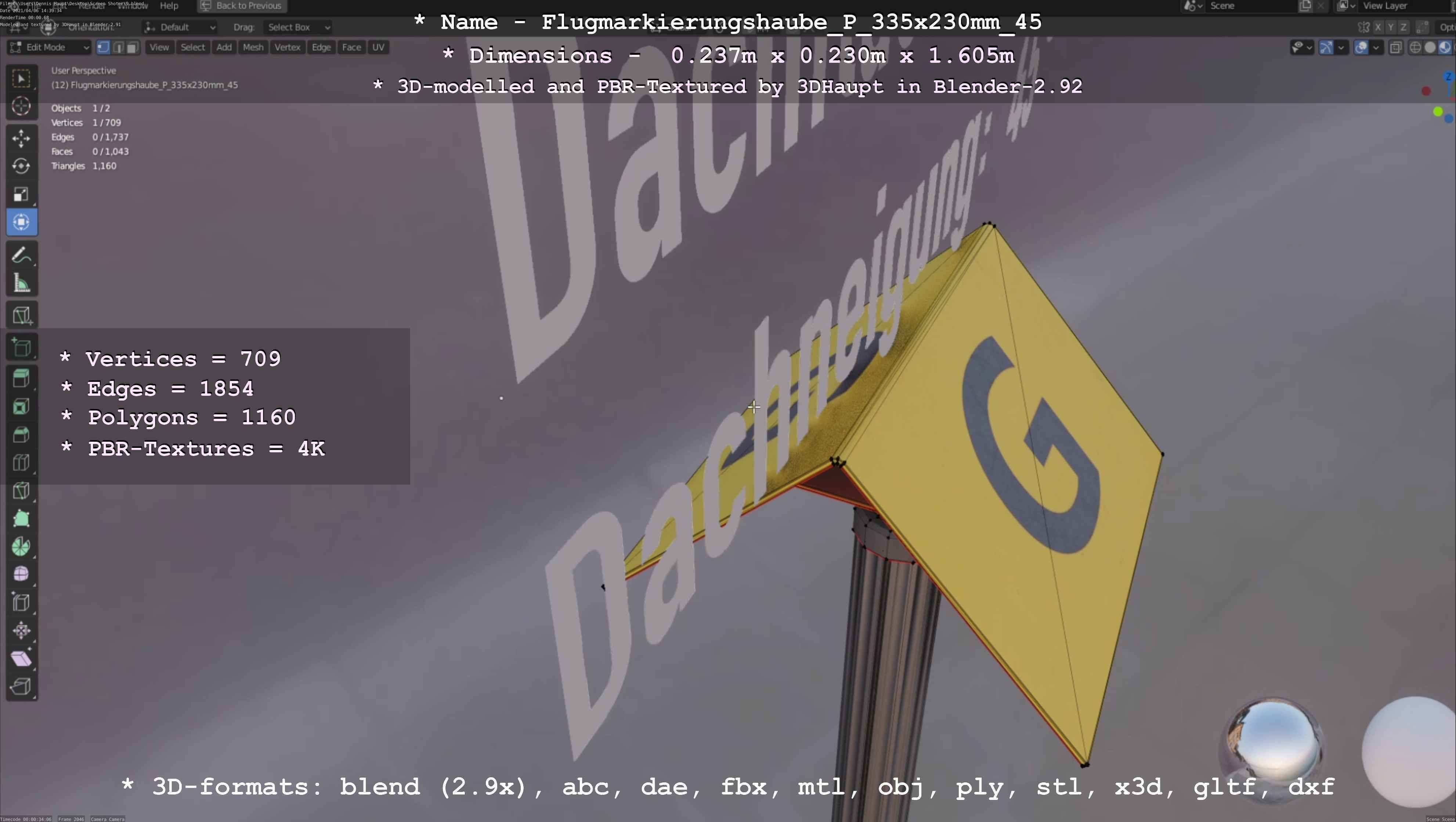This screenshot has width=1456, height=822.
Task: Choose the Shrink/Fatten tool
Action: 21,630
